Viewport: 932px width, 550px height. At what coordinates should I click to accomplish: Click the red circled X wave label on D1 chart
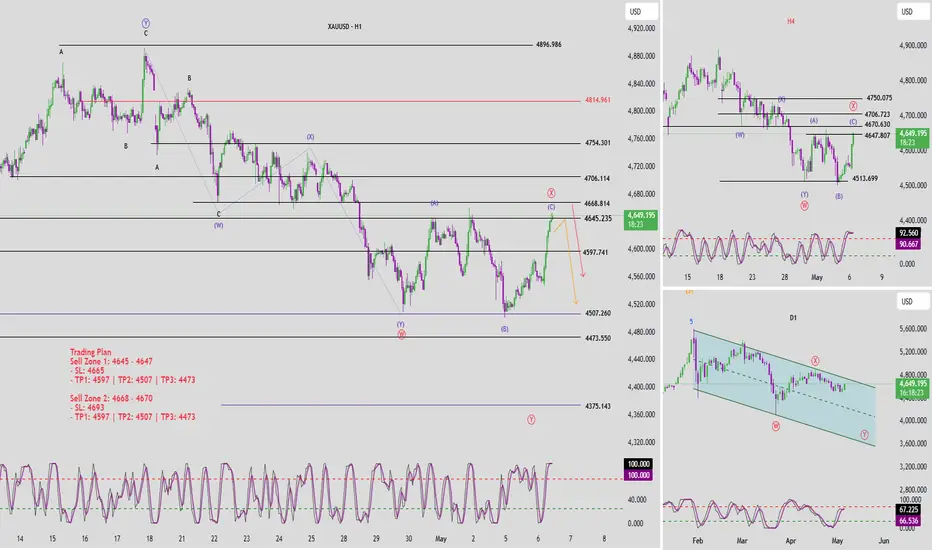(816, 361)
